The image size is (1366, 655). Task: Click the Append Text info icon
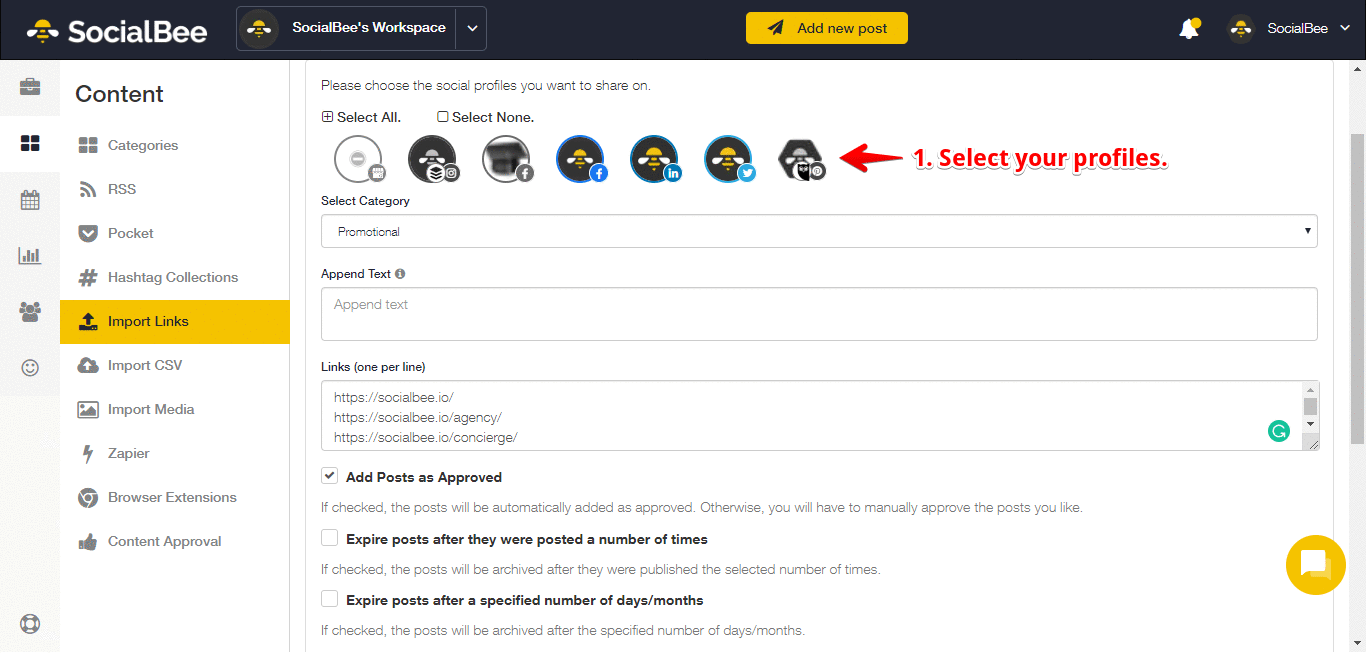click(x=400, y=273)
